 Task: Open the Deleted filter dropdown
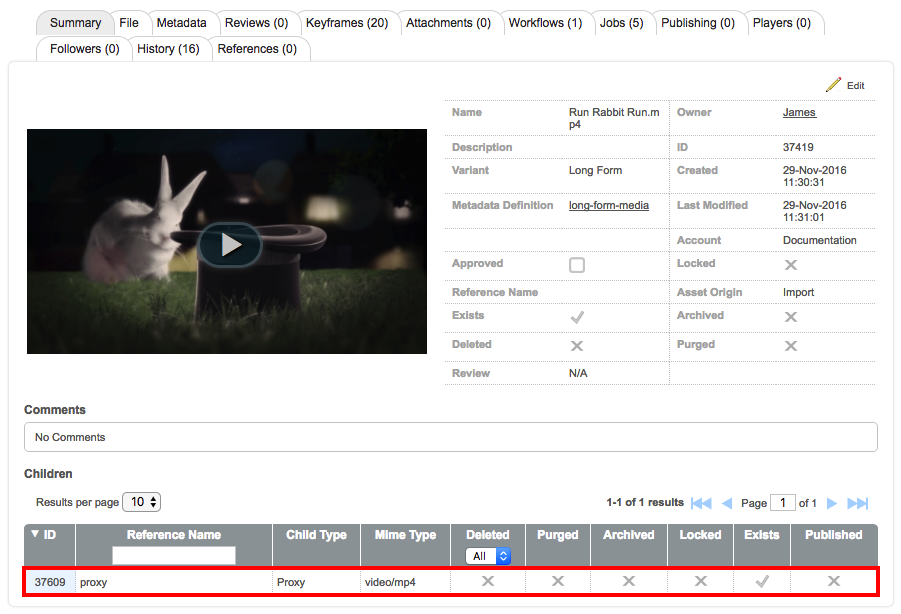pos(487,553)
